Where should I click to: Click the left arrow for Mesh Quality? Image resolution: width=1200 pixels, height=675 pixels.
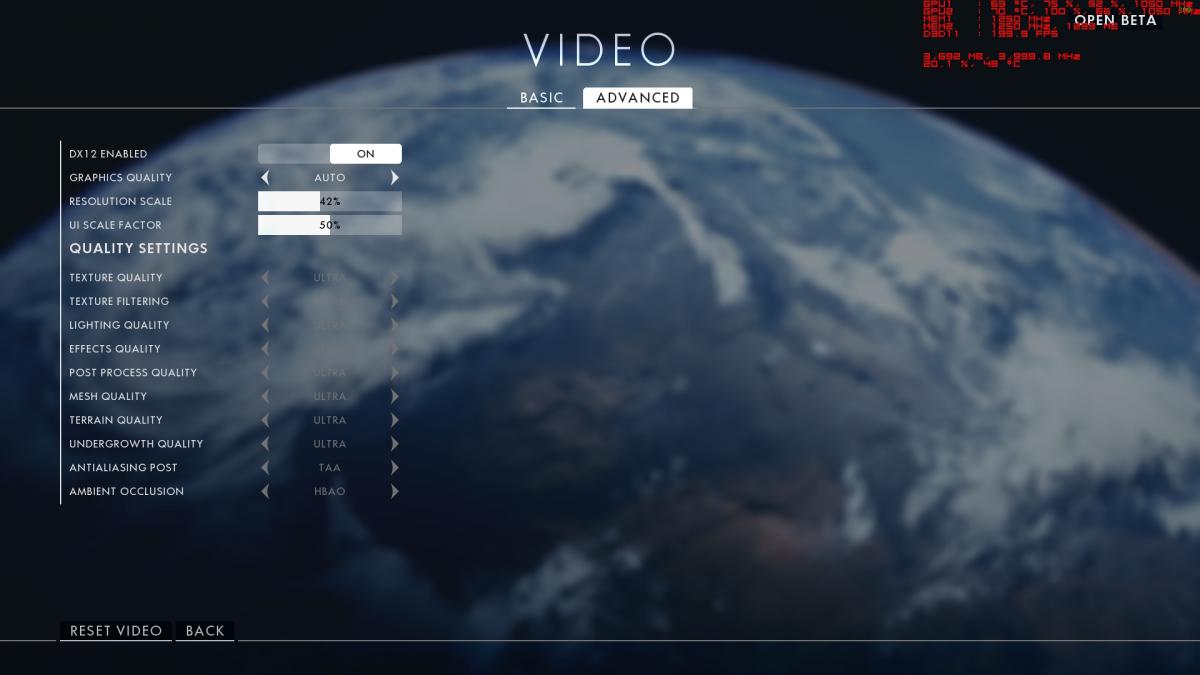pyautogui.click(x=265, y=396)
